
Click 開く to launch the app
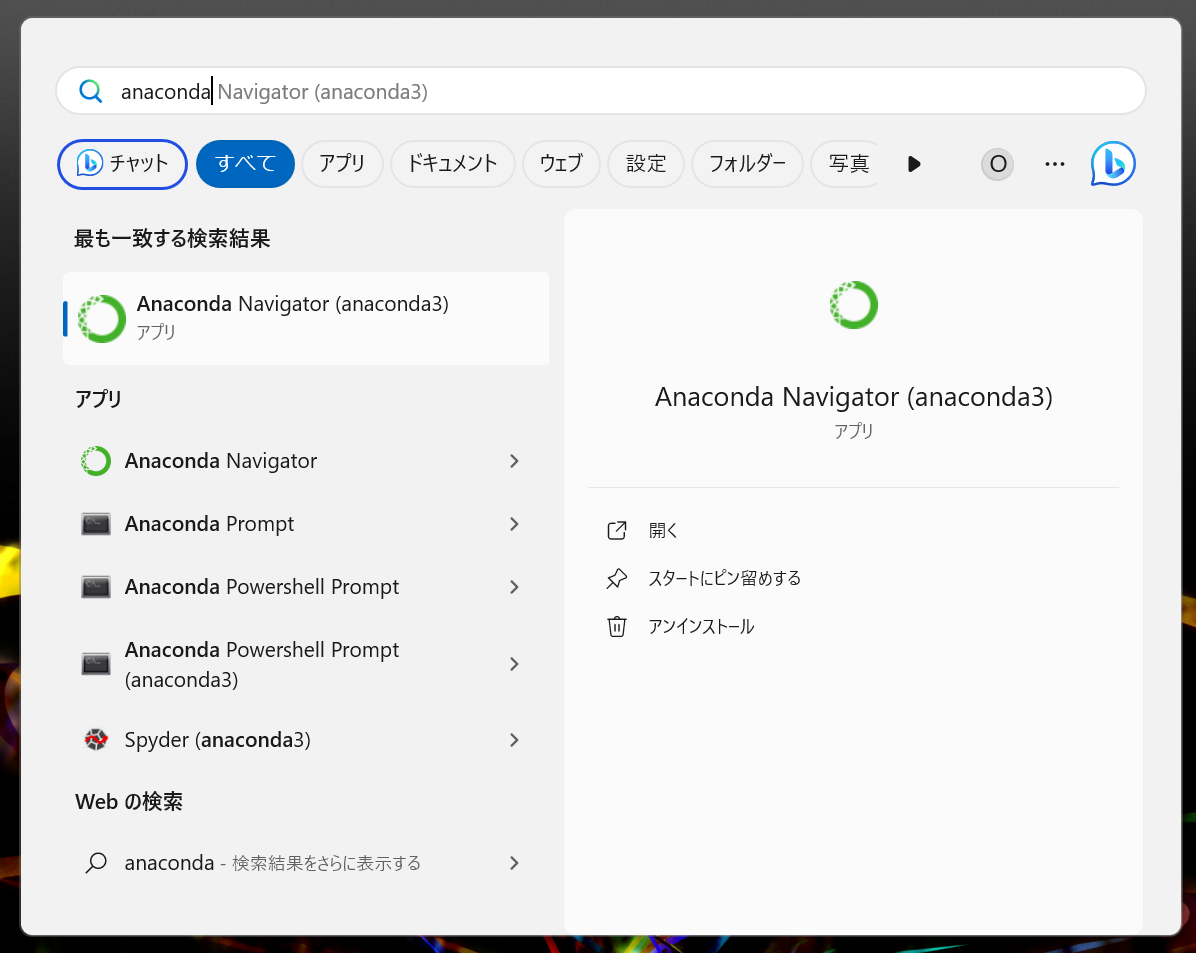pos(662,530)
